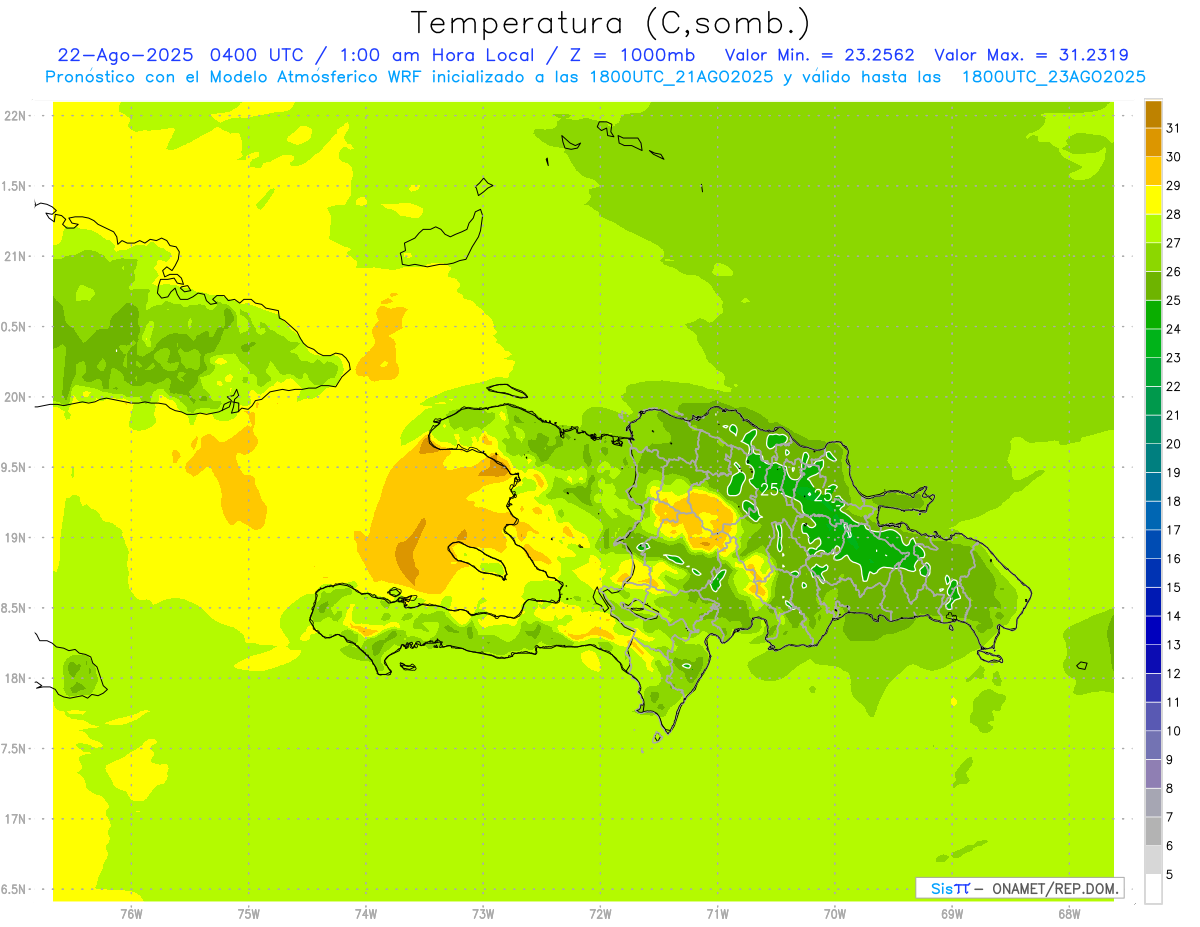Click the '1800UTC_21AGO2025' initialization time text

681,77
